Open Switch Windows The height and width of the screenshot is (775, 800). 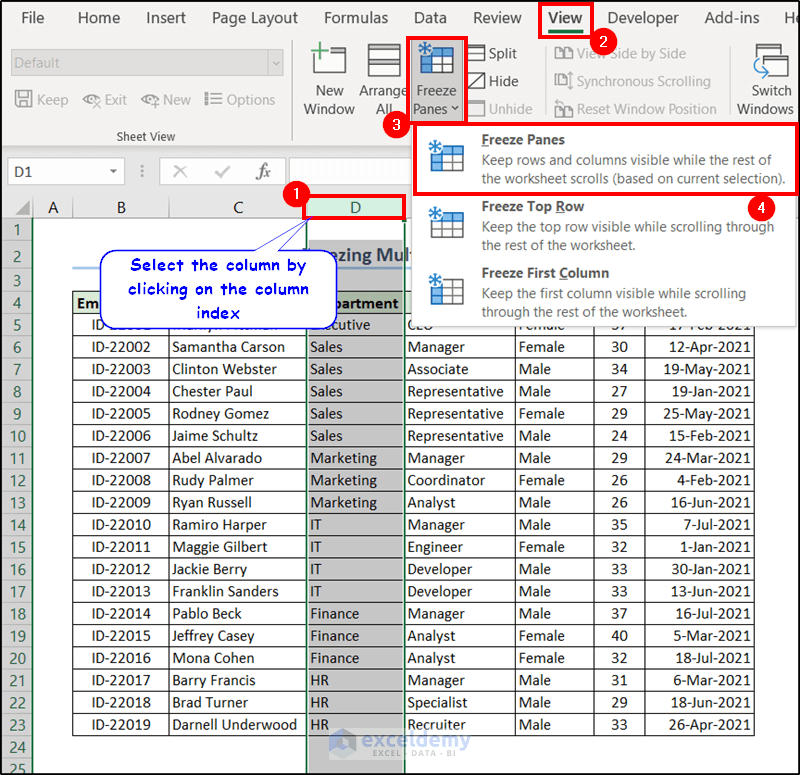click(x=769, y=80)
